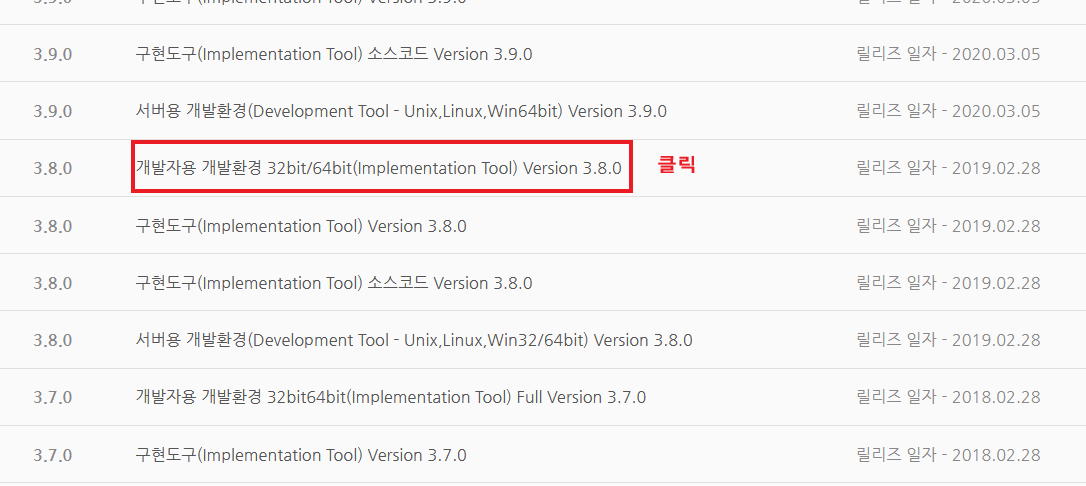Click 개발자용 개발환경 Full Version 3.7.0 link
This screenshot has width=1086, height=486.
[390, 397]
